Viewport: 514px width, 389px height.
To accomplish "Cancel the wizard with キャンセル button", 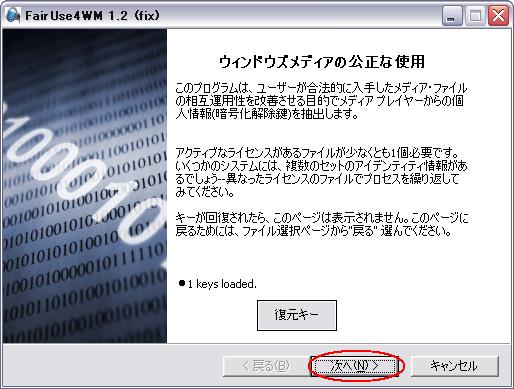I will coord(455,366).
